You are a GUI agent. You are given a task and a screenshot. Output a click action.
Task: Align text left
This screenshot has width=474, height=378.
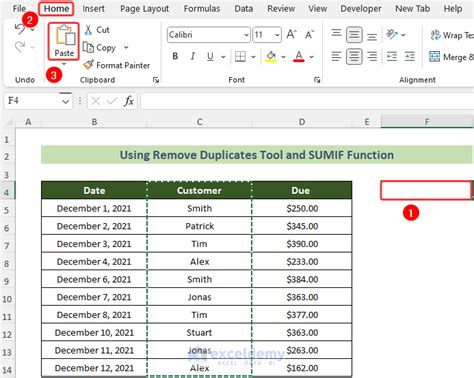pyautogui.click(x=336, y=57)
